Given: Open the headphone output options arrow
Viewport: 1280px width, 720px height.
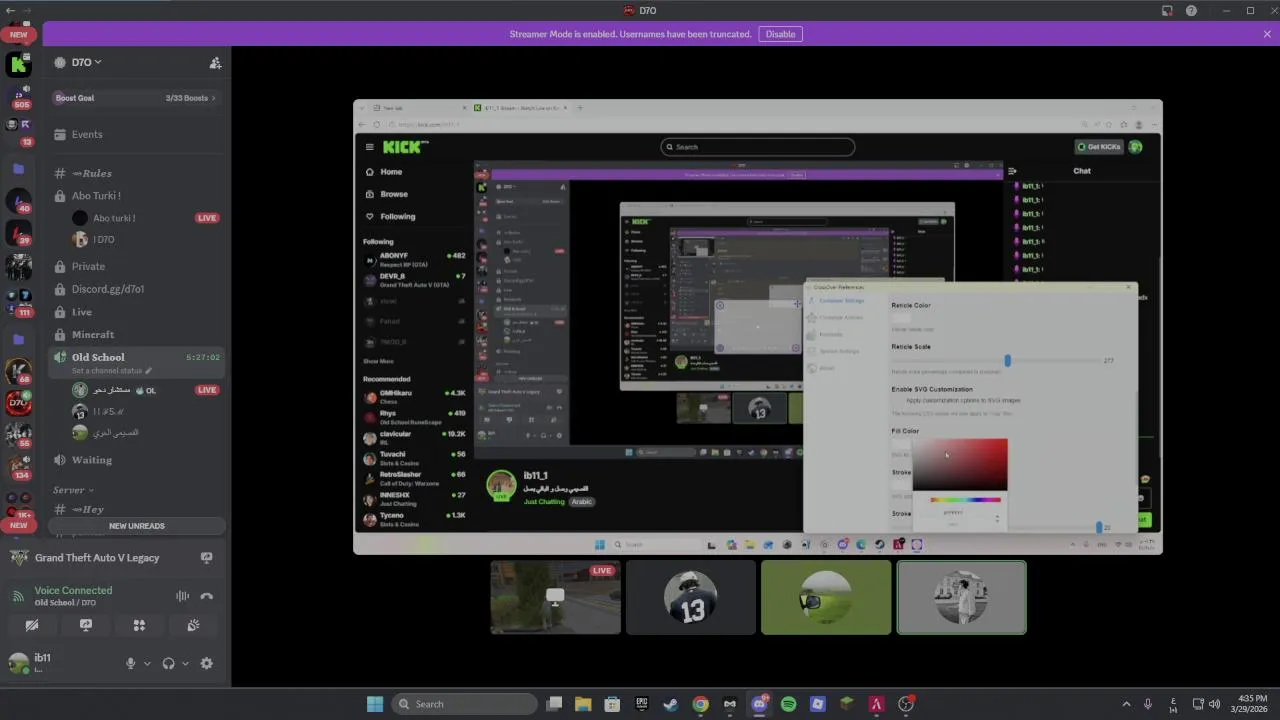Looking at the screenshot, I should pos(185,663).
